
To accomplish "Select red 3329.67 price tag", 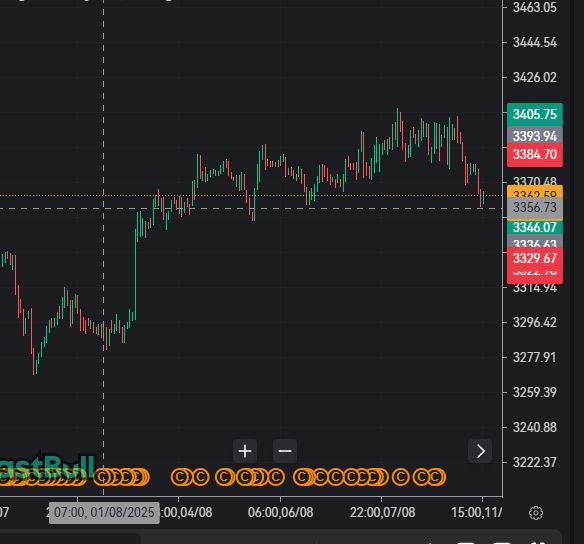I will tap(535, 258).
